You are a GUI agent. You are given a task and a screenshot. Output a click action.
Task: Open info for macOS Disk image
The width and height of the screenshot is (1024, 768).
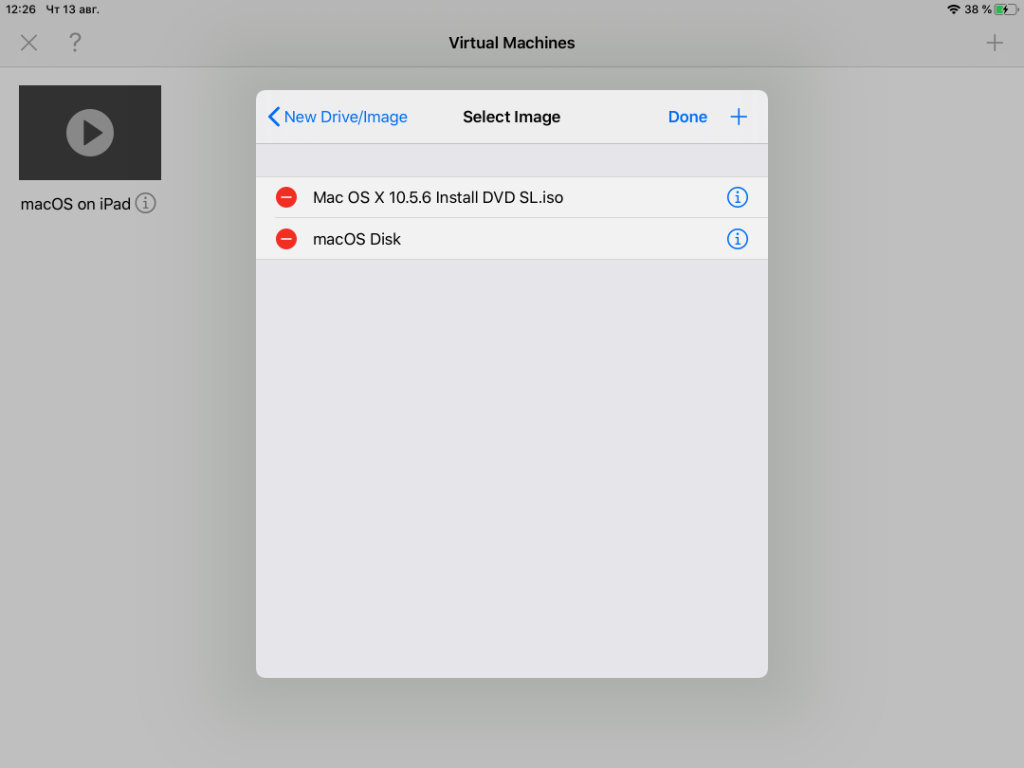737,239
